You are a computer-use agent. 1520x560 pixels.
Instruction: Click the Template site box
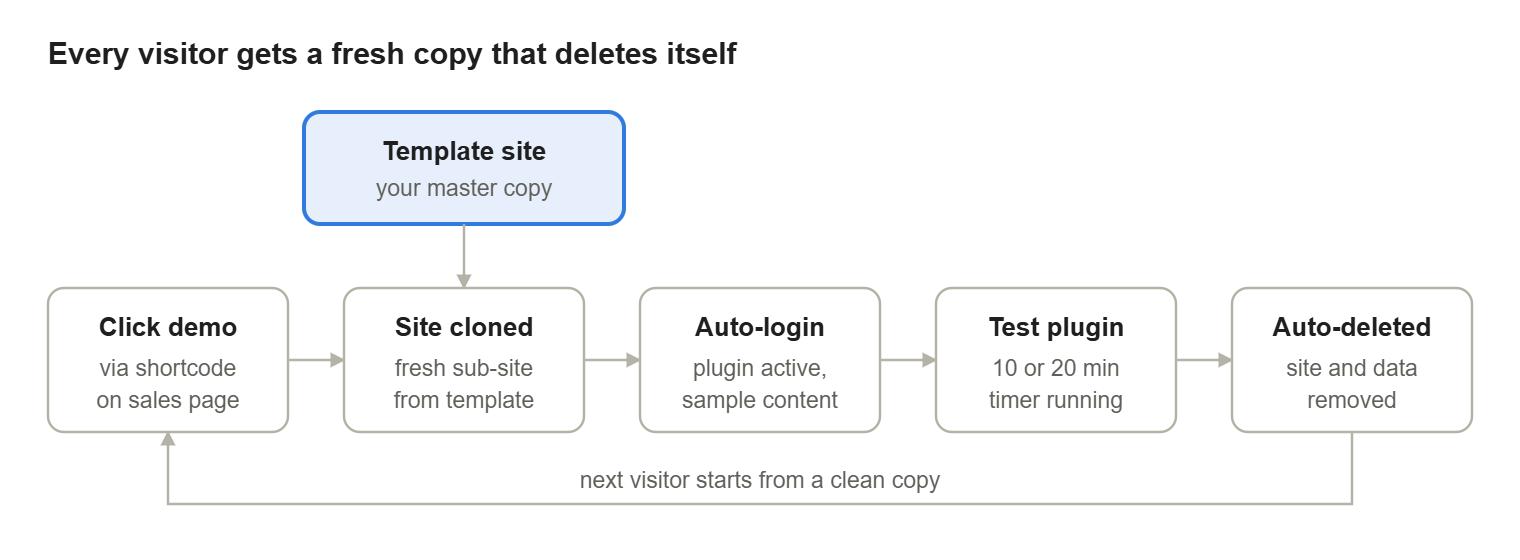[464, 168]
